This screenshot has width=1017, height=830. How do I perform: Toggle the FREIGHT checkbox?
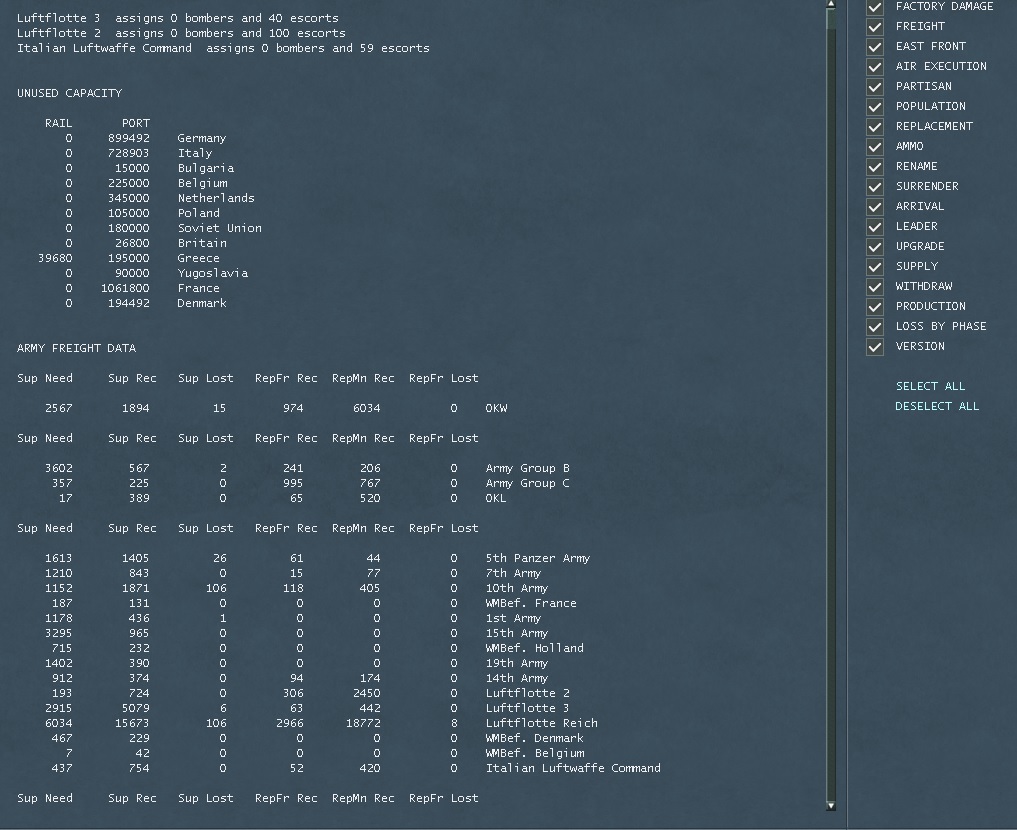pyautogui.click(x=875, y=27)
